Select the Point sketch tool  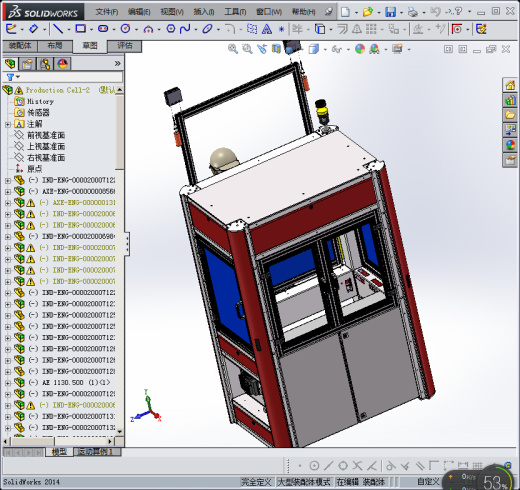pyautogui.click(x=281, y=29)
